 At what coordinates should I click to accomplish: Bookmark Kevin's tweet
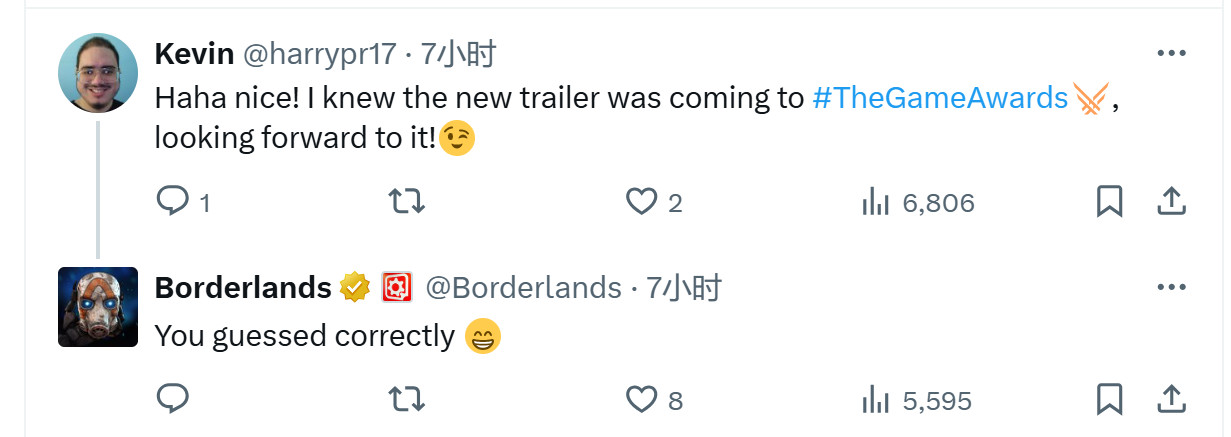click(x=1109, y=203)
